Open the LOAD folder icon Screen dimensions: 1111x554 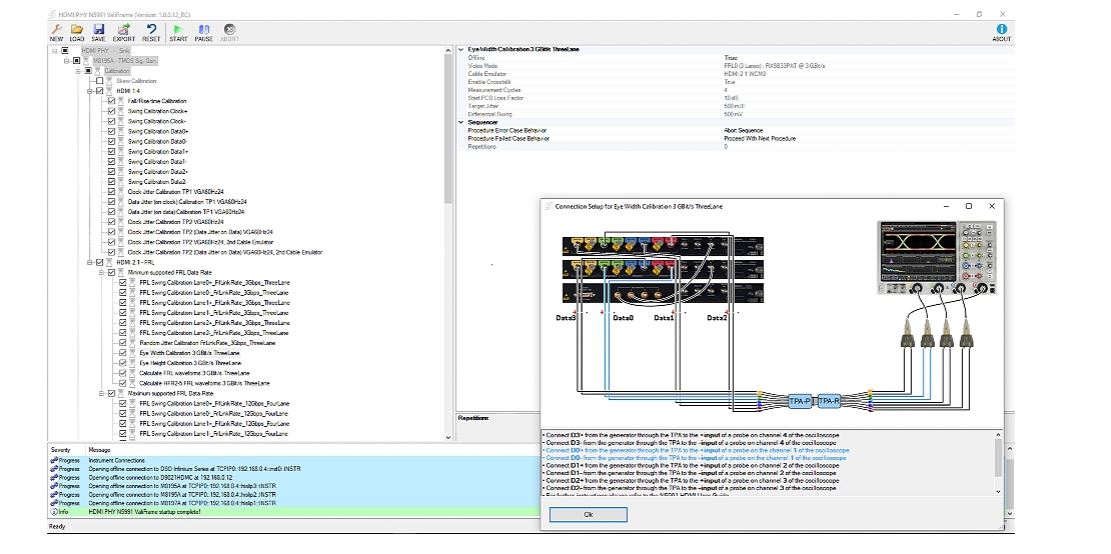tap(77, 29)
